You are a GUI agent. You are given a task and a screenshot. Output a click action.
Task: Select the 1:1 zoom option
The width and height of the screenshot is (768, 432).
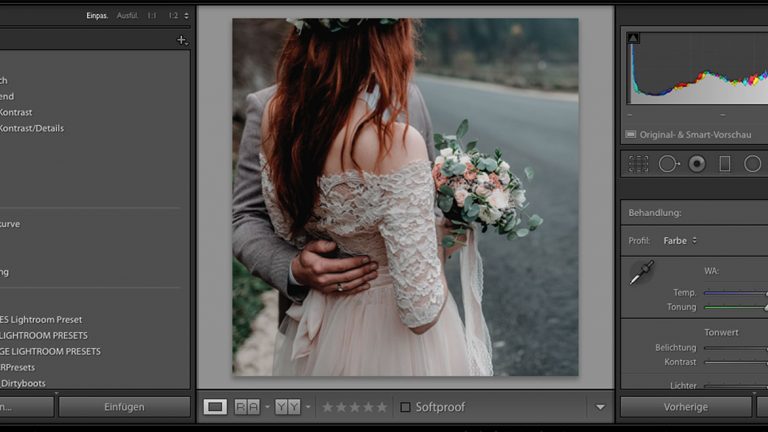pos(151,16)
